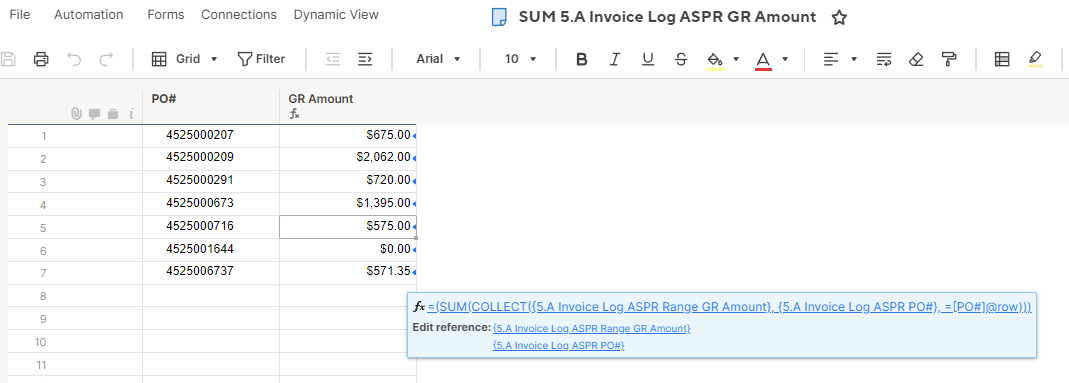Screen dimensions: 1069x383
Task: Select cell 4525001644
Action: (211, 250)
